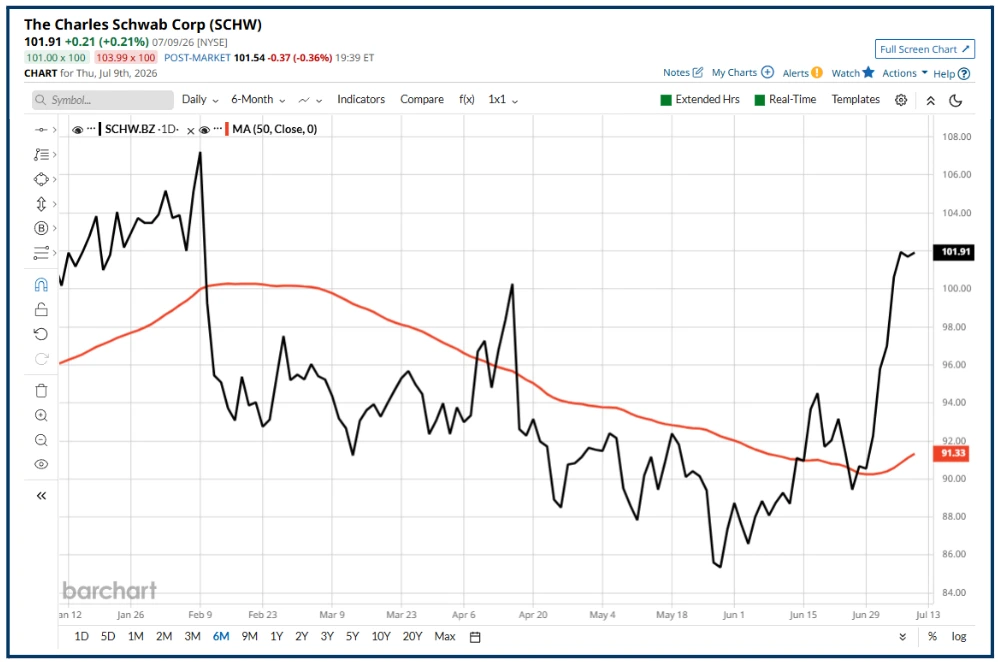Open more options dots for MA indicator

(x=218, y=129)
